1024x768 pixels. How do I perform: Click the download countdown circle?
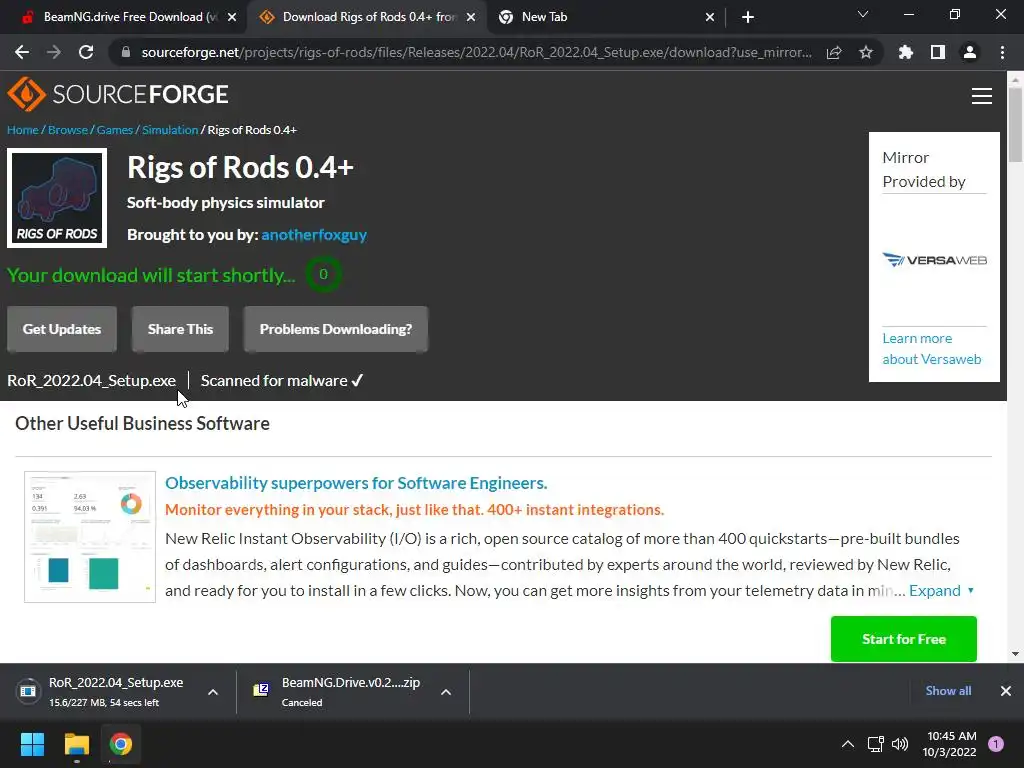point(323,274)
